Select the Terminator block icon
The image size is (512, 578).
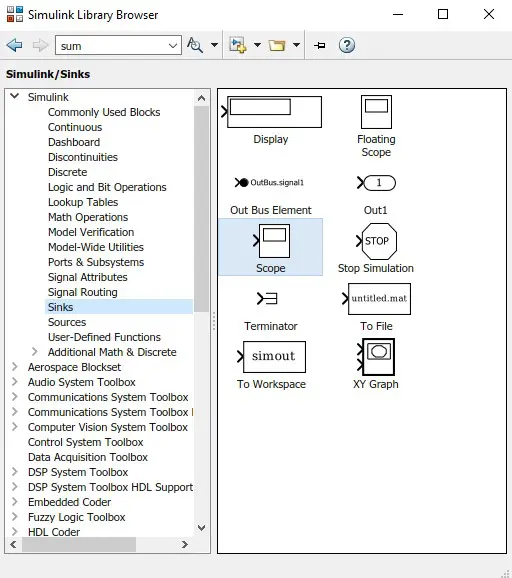pyautogui.click(x=267, y=298)
